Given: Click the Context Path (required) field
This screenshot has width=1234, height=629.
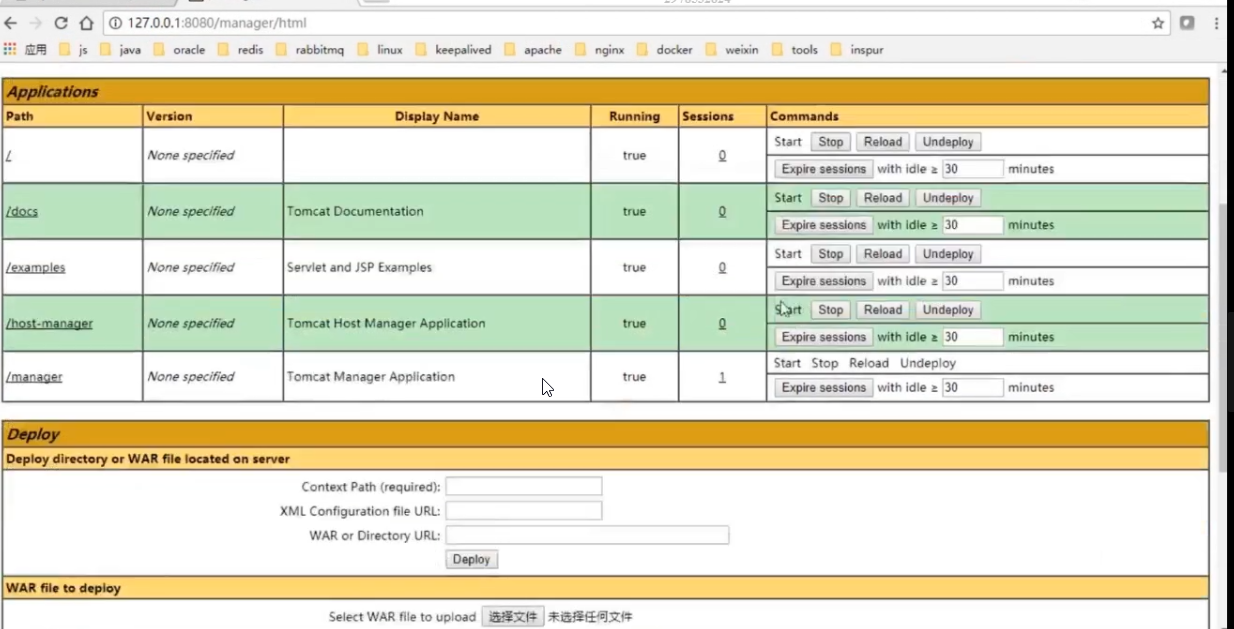Looking at the screenshot, I should click(524, 487).
